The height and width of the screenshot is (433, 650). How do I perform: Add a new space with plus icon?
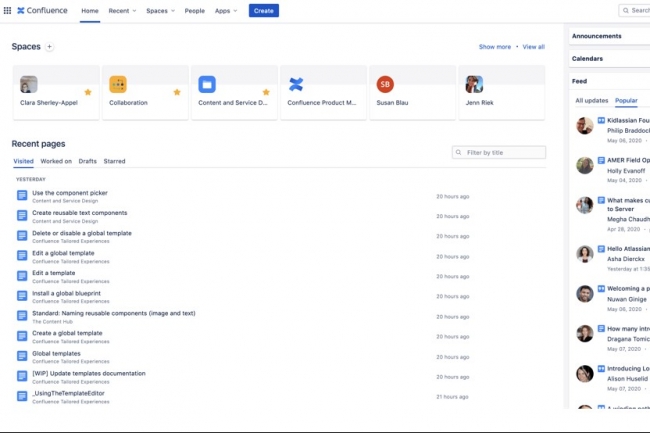pyautogui.click(x=49, y=47)
